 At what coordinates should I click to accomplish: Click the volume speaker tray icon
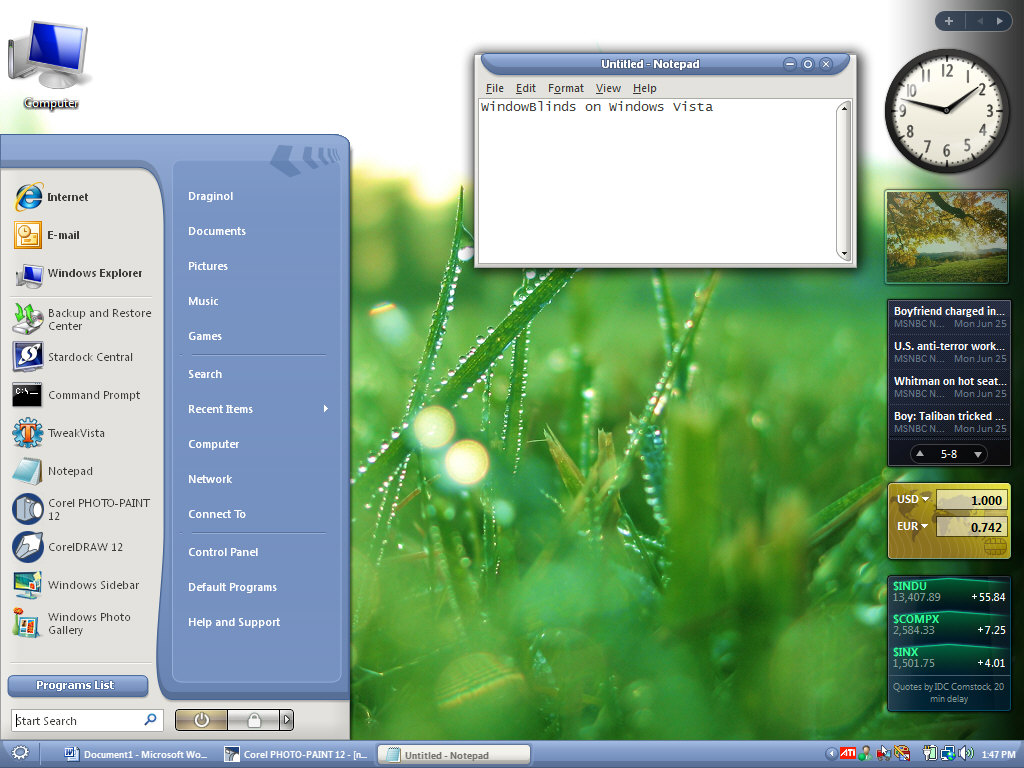click(966, 754)
